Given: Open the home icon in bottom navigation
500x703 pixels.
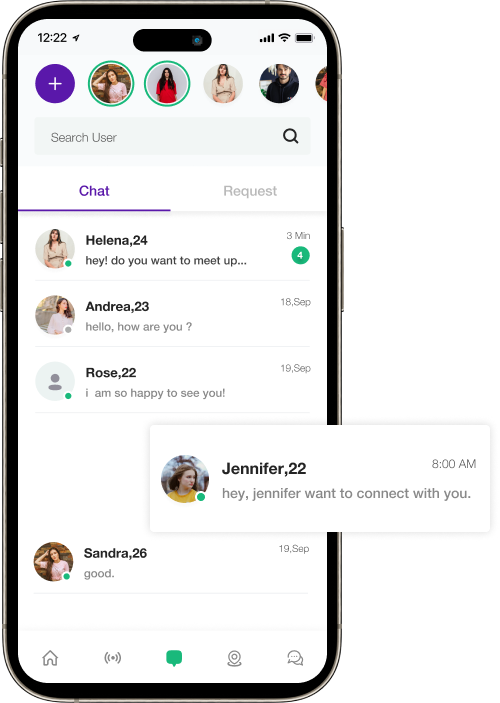Looking at the screenshot, I should 50,658.
